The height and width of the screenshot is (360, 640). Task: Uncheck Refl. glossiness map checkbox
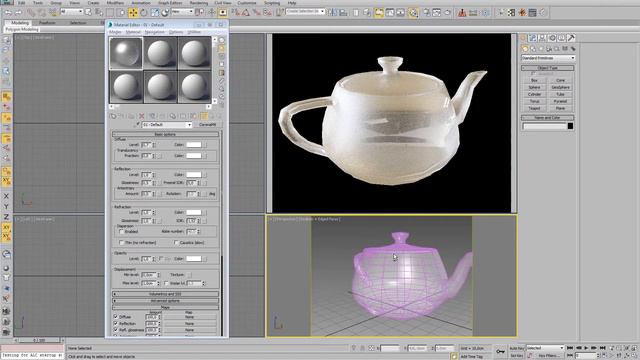(116, 329)
